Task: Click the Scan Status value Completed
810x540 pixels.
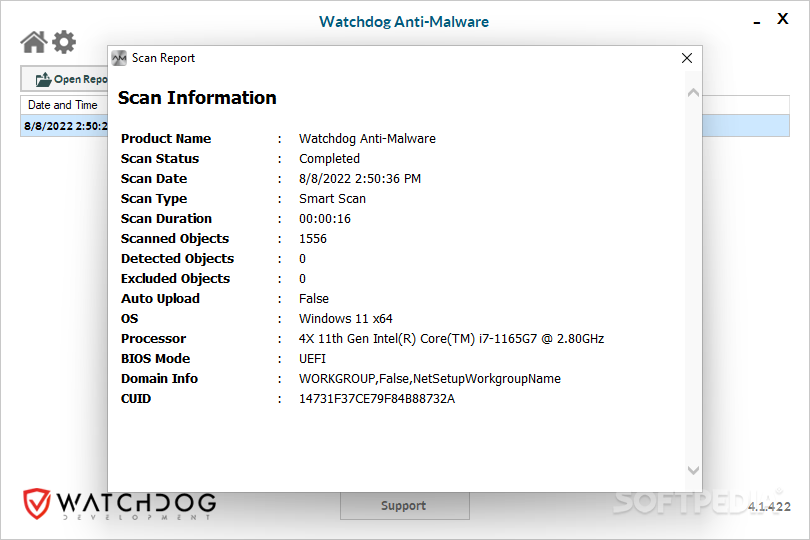Action: click(x=329, y=159)
